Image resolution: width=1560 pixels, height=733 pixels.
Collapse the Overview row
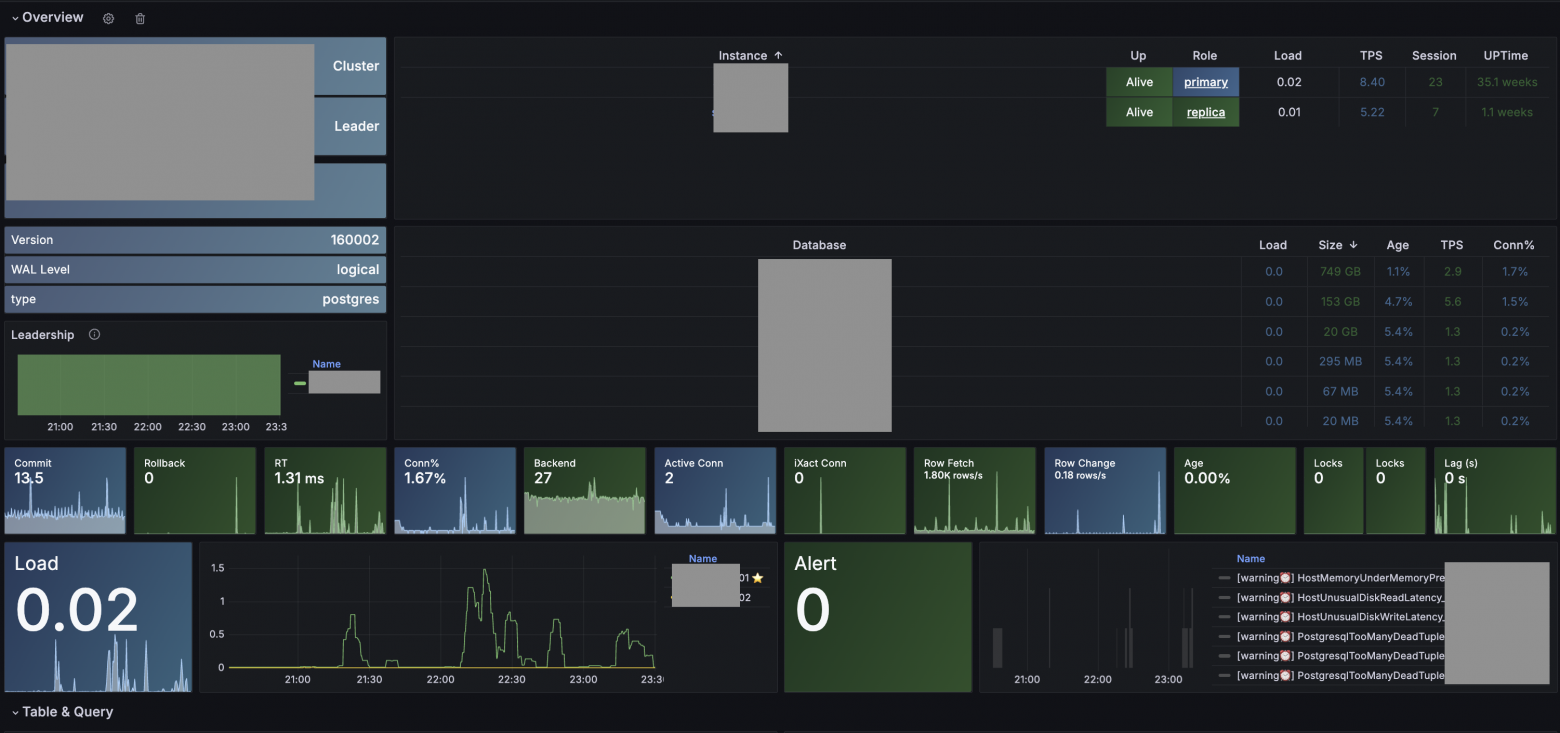[x=15, y=18]
